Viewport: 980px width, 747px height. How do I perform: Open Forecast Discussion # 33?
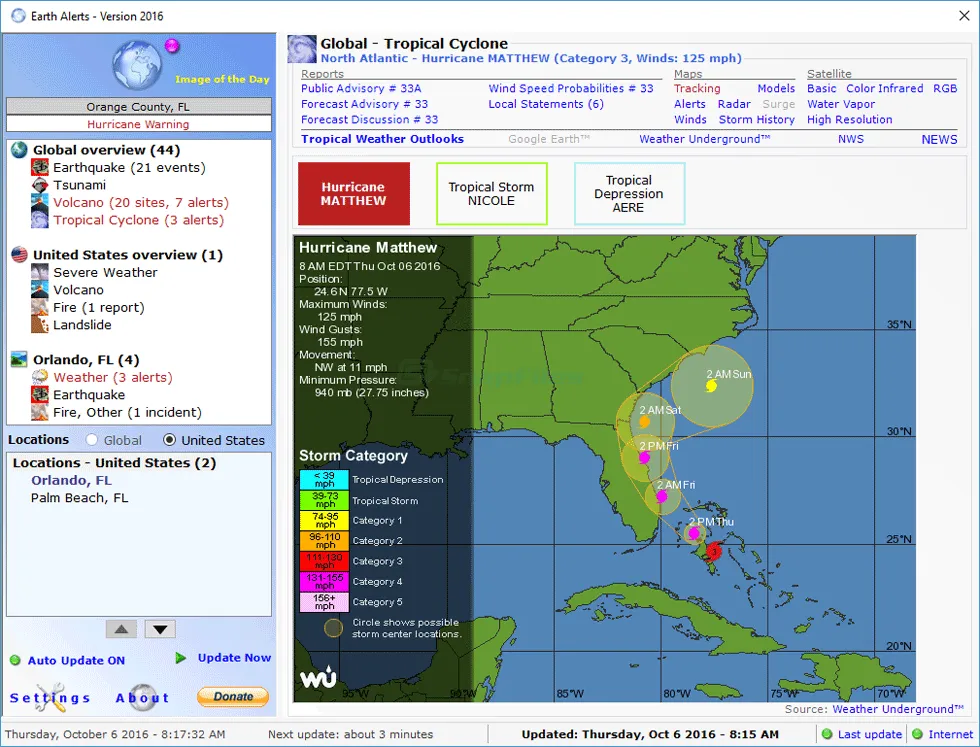[369, 119]
